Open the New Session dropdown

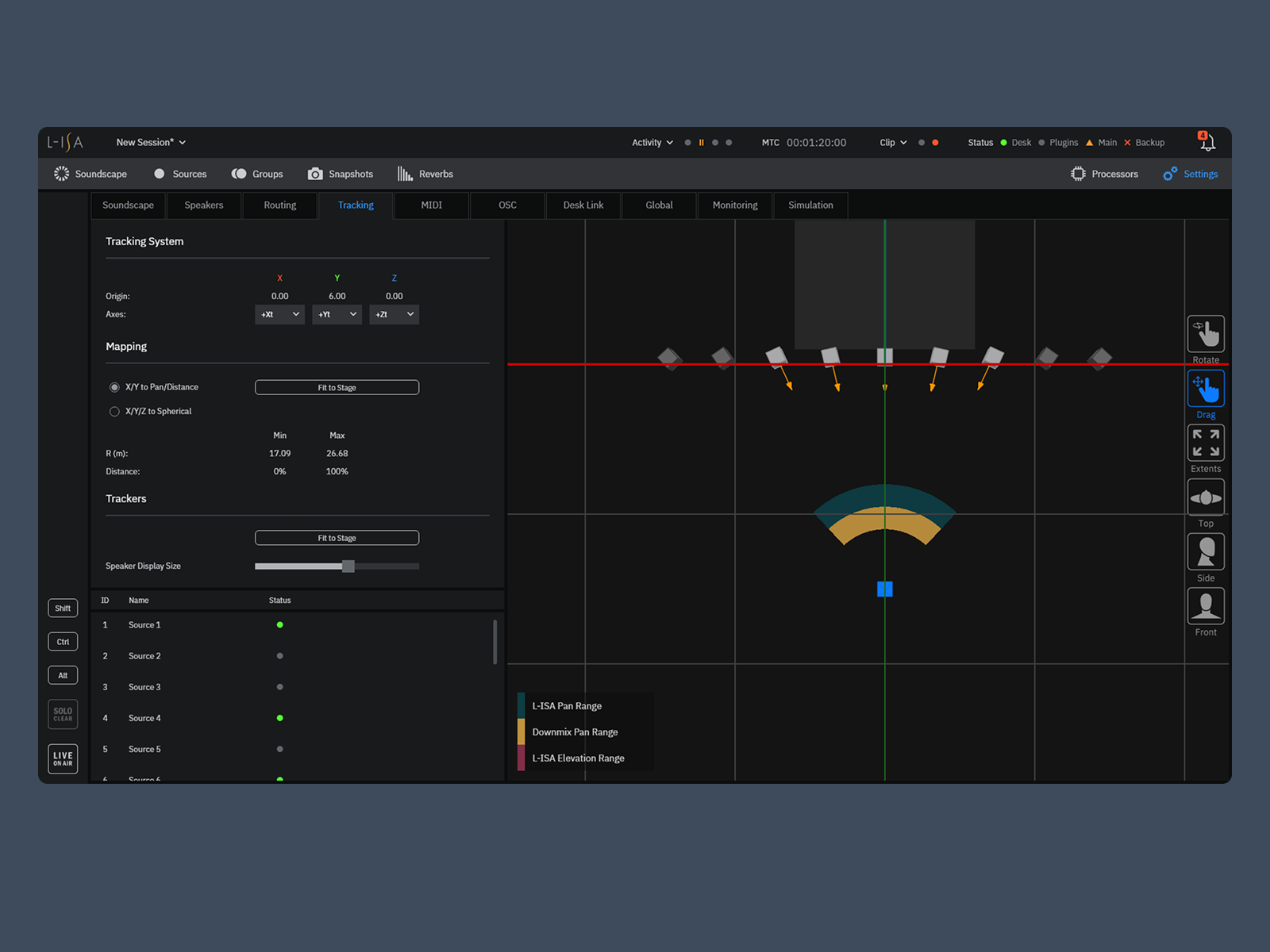tap(151, 143)
